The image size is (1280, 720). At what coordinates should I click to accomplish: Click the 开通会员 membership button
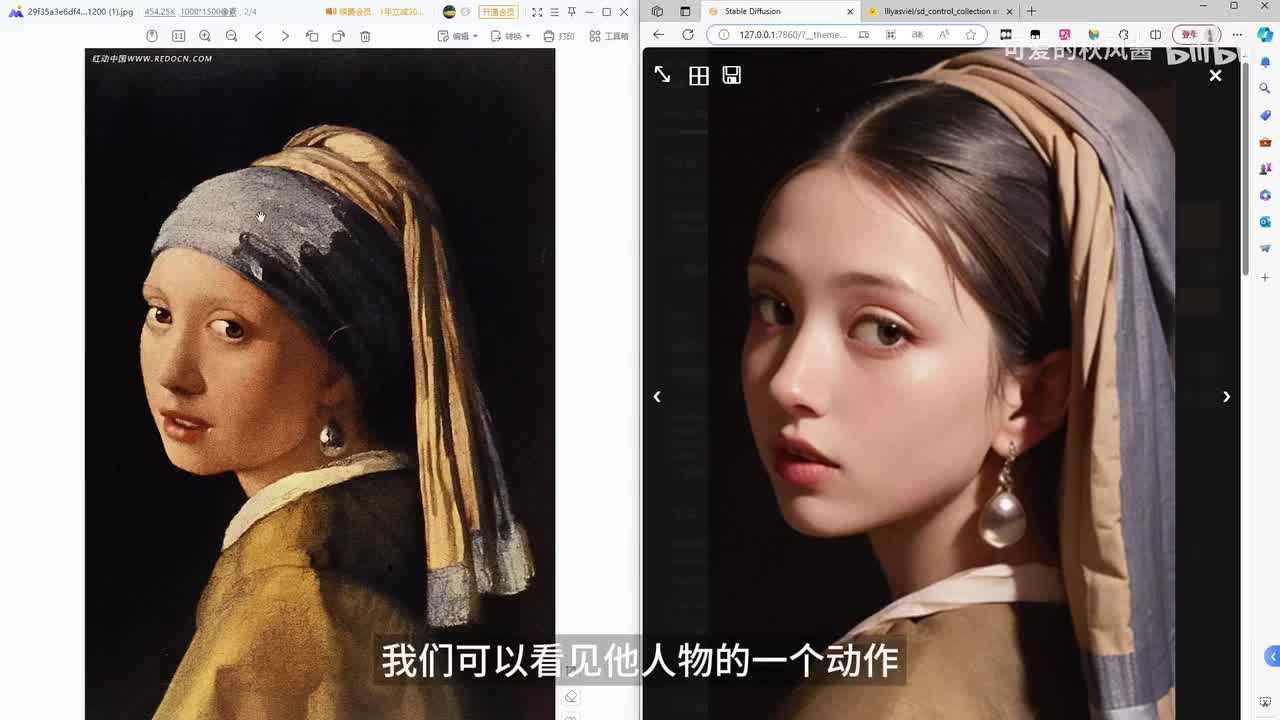497,12
